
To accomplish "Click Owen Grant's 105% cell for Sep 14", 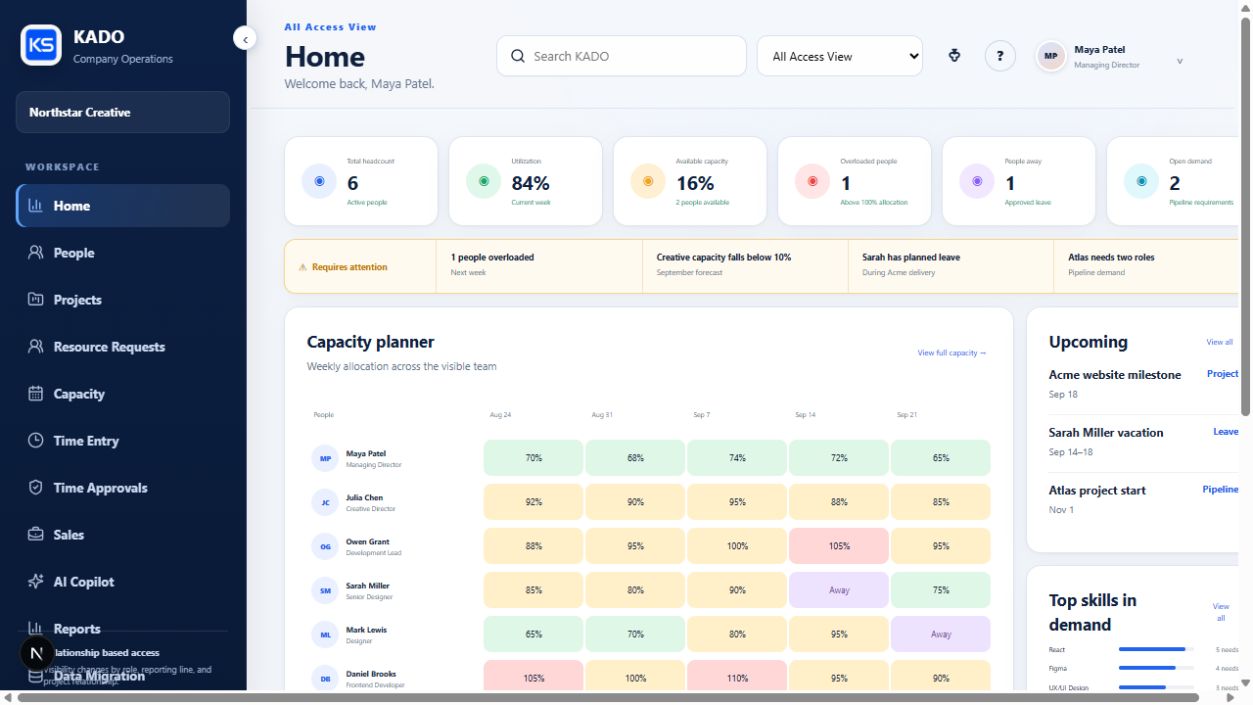I will [x=839, y=546].
